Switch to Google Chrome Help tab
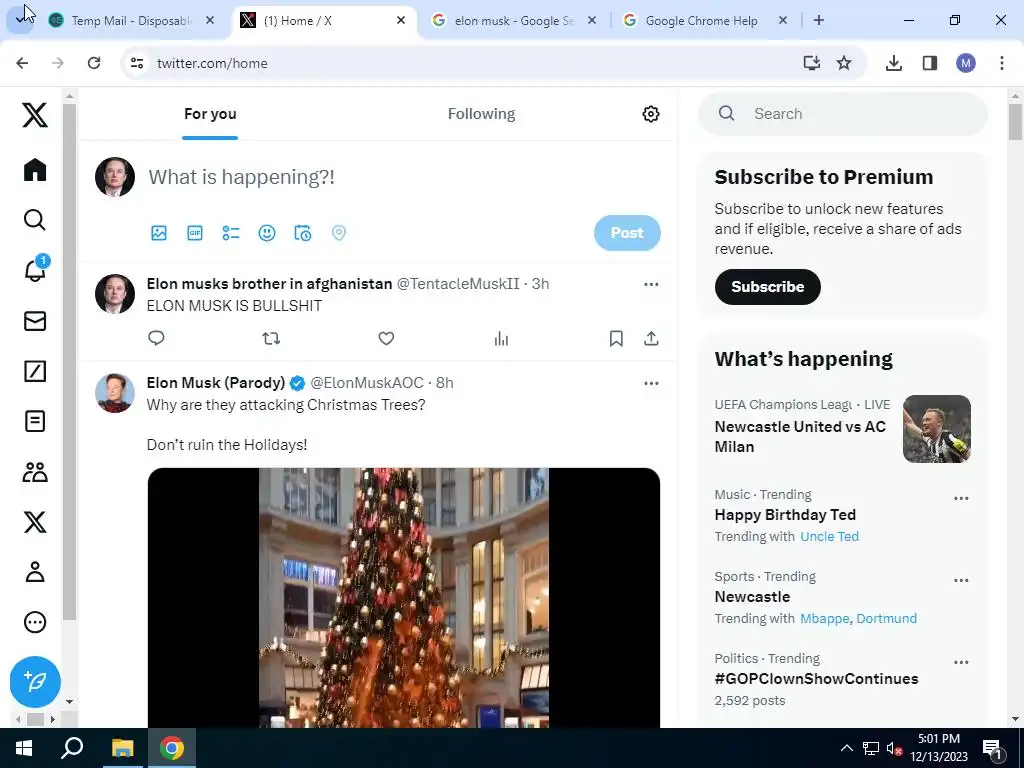This screenshot has width=1024, height=768. point(705,21)
